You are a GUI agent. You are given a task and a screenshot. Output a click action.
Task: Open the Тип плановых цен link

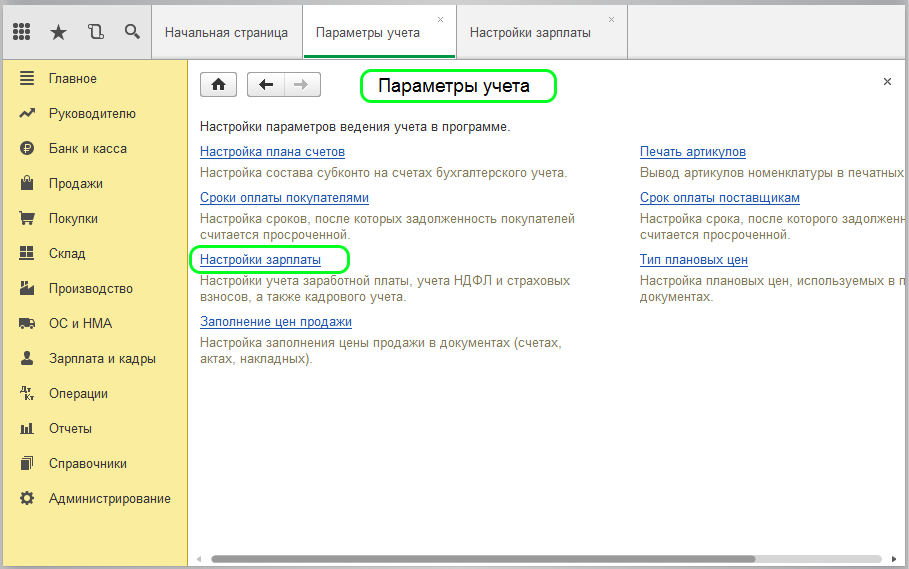point(693,260)
